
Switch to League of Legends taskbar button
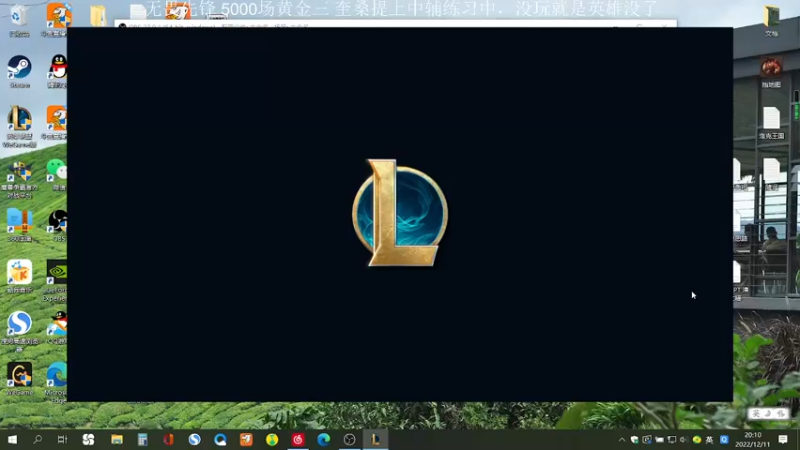[376, 439]
